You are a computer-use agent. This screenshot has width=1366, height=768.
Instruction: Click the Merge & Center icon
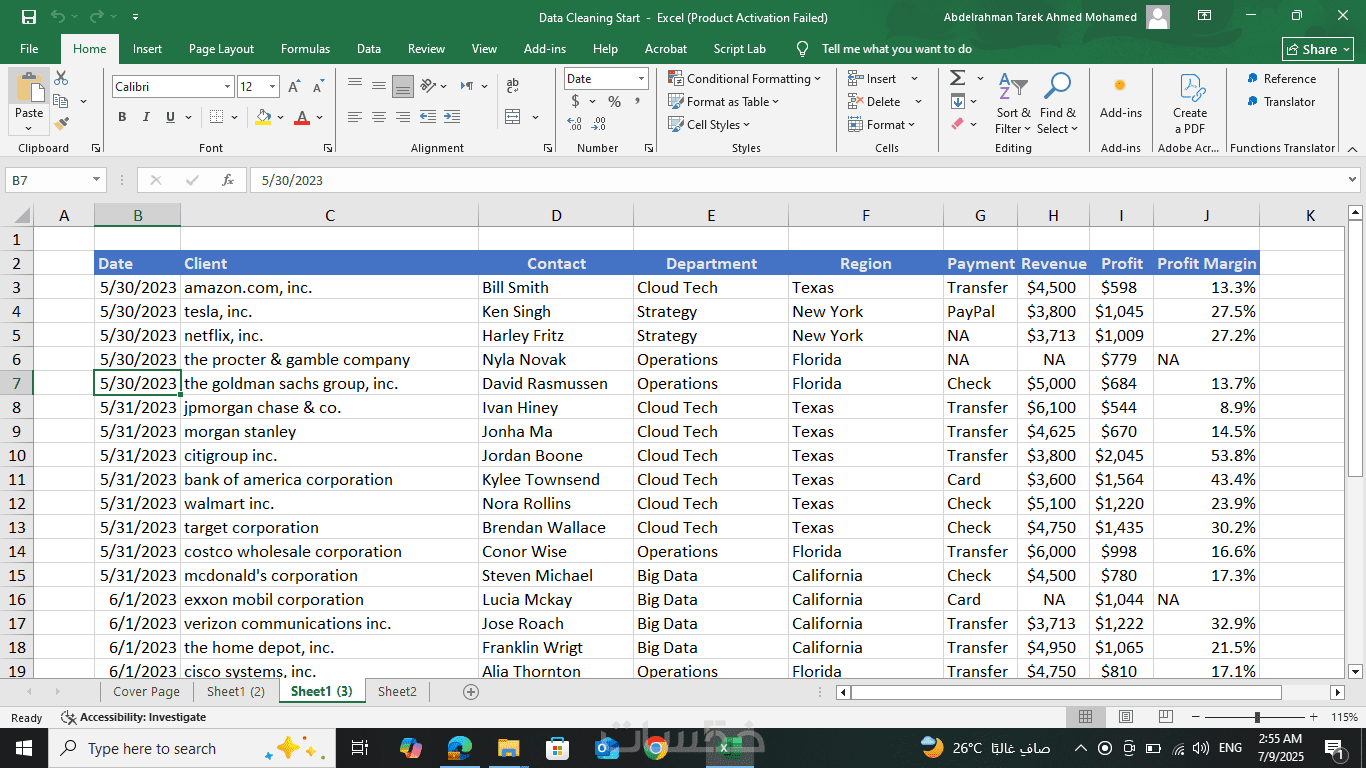(513, 117)
